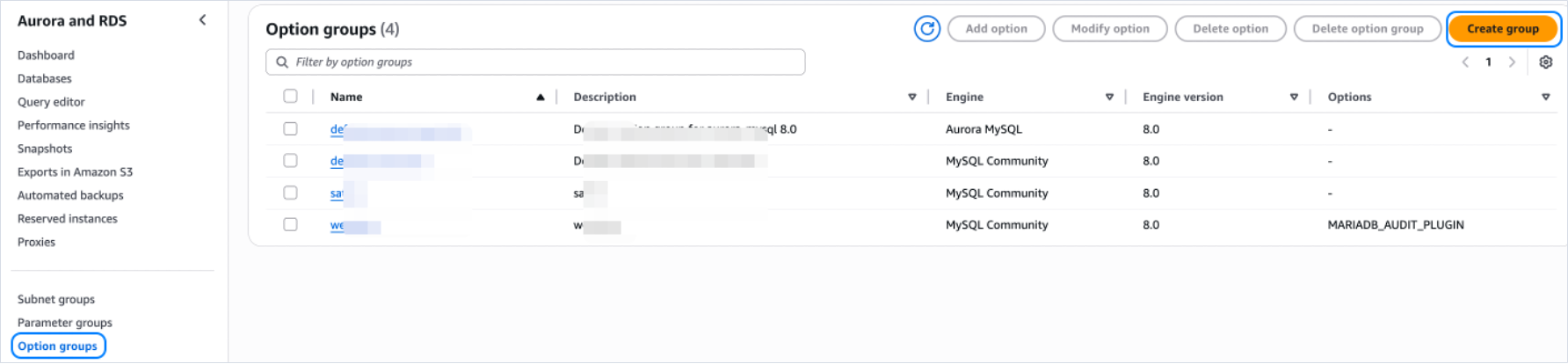Viewport: 1568px width, 364px height.
Task: Tick checkbox for MARIADB_AUDIT_PLUGIN row
Action: [x=290, y=225]
